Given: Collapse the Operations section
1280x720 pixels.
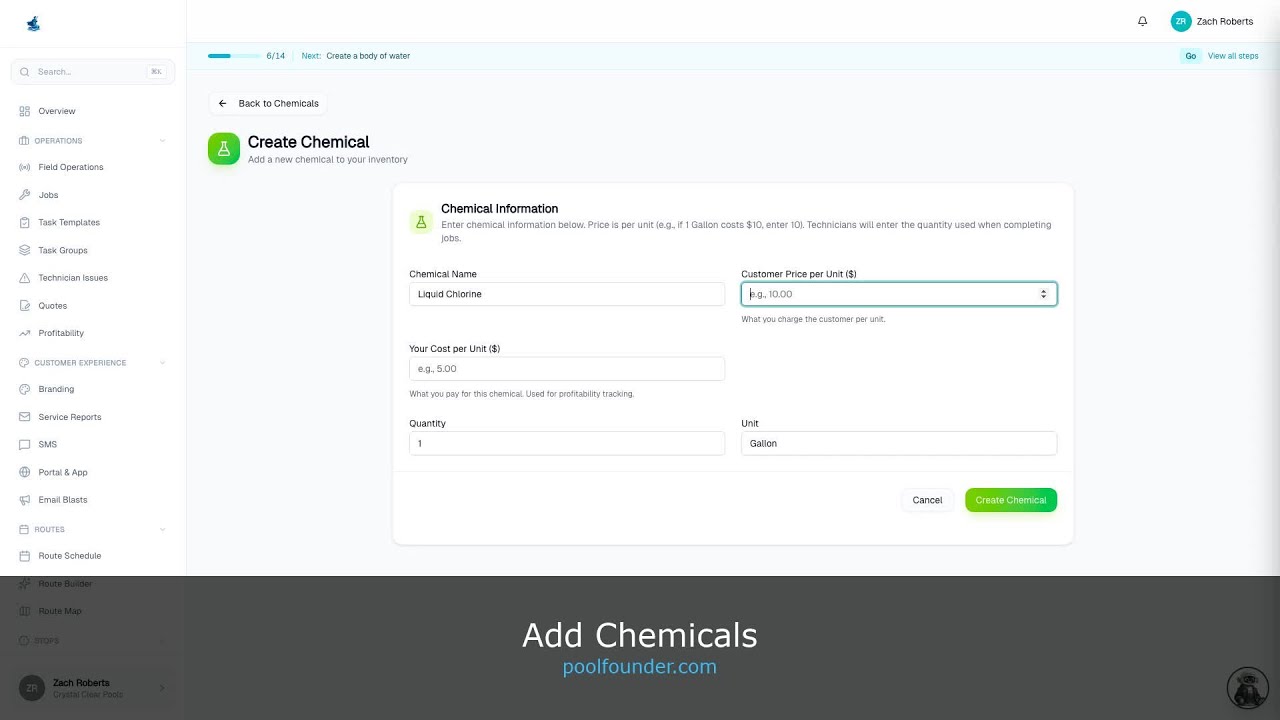Looking at the screenshot, I should [162, 141].
